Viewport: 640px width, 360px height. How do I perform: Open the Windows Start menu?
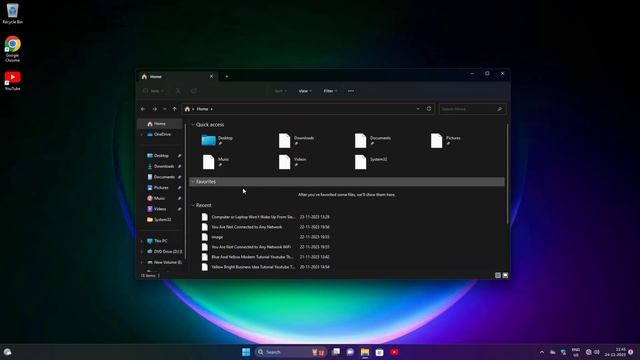pos(246,352)
